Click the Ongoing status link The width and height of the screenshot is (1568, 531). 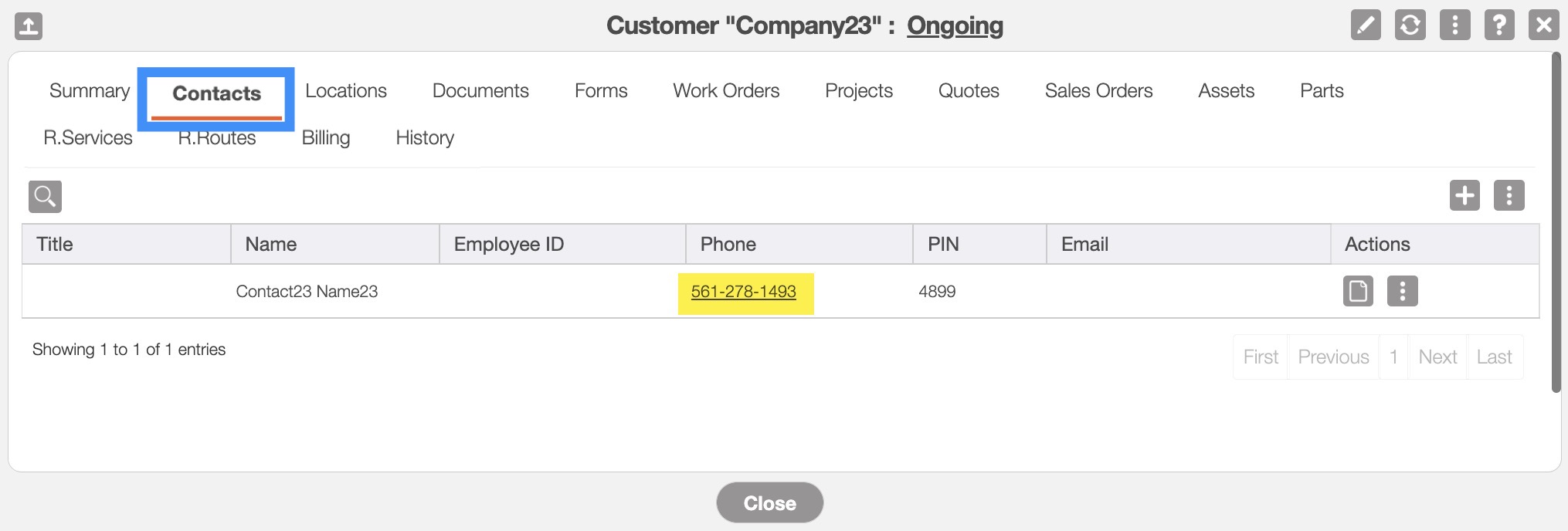(955, 25)
